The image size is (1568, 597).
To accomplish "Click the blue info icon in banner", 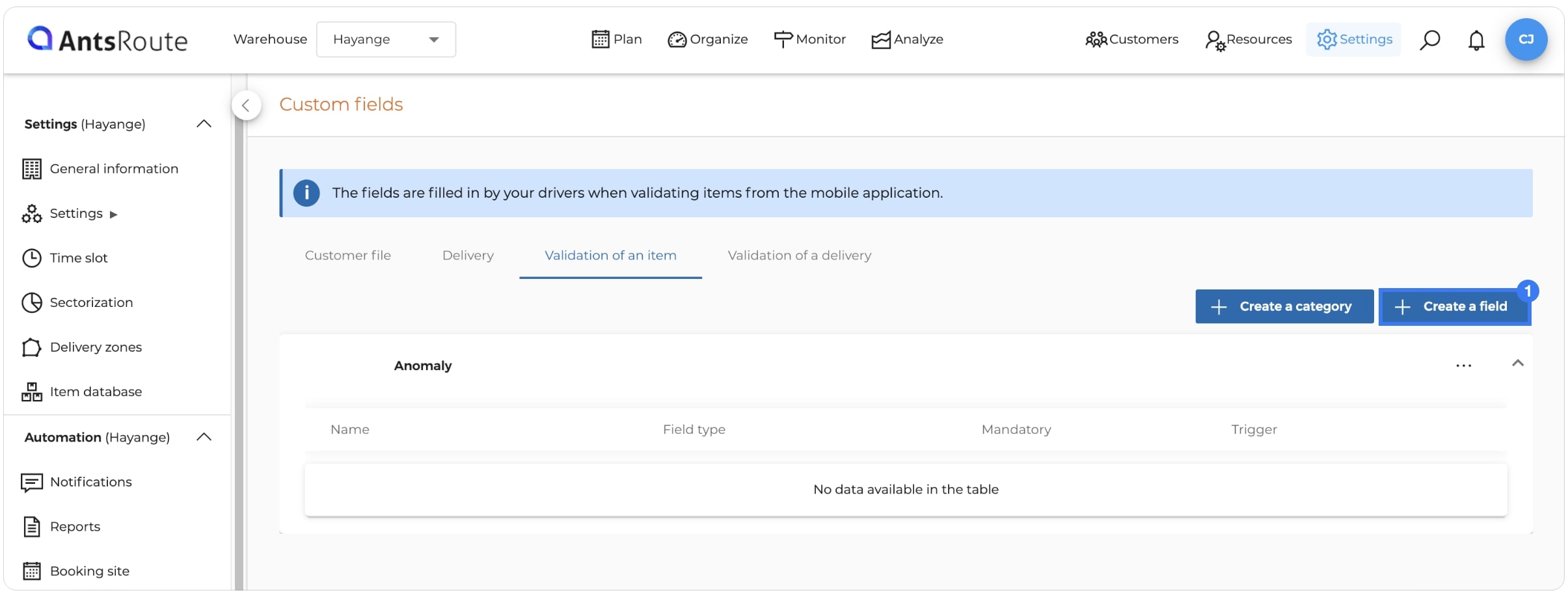I will pos(306,193).
